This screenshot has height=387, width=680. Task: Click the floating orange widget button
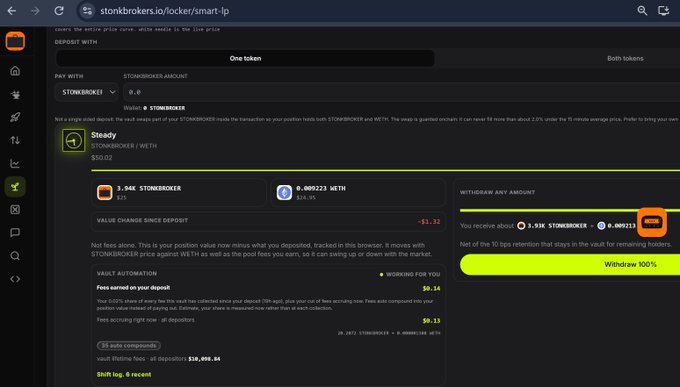[x=652, y=222]
